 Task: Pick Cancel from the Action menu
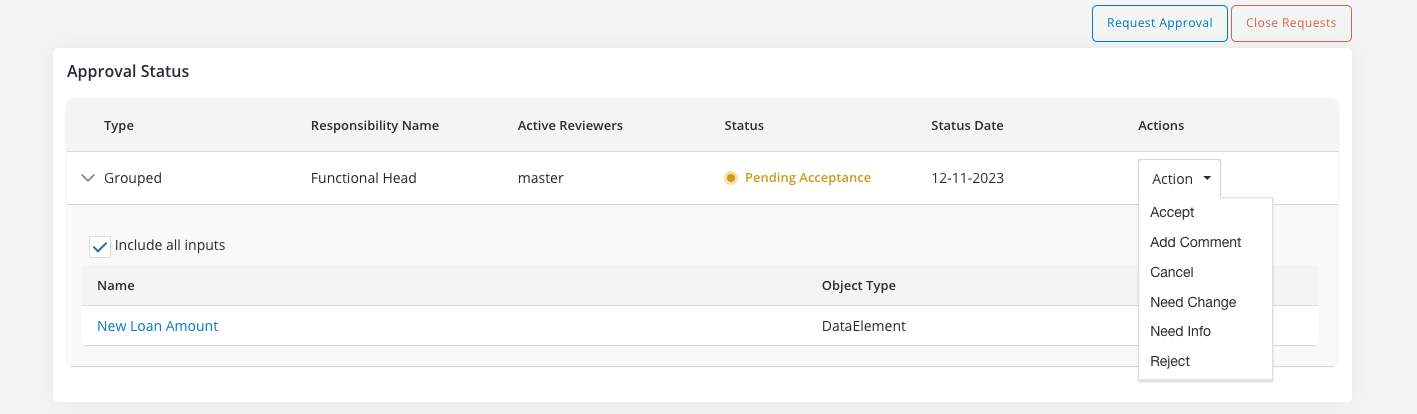[x=1171, y=272]
